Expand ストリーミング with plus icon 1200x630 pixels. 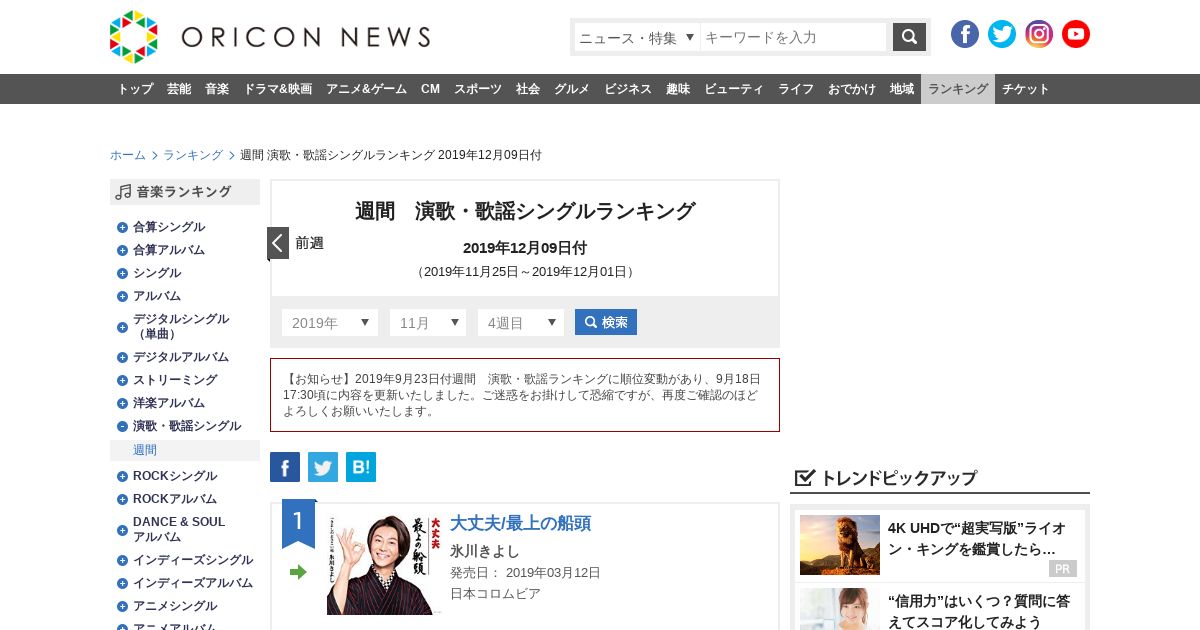[122, 380]
